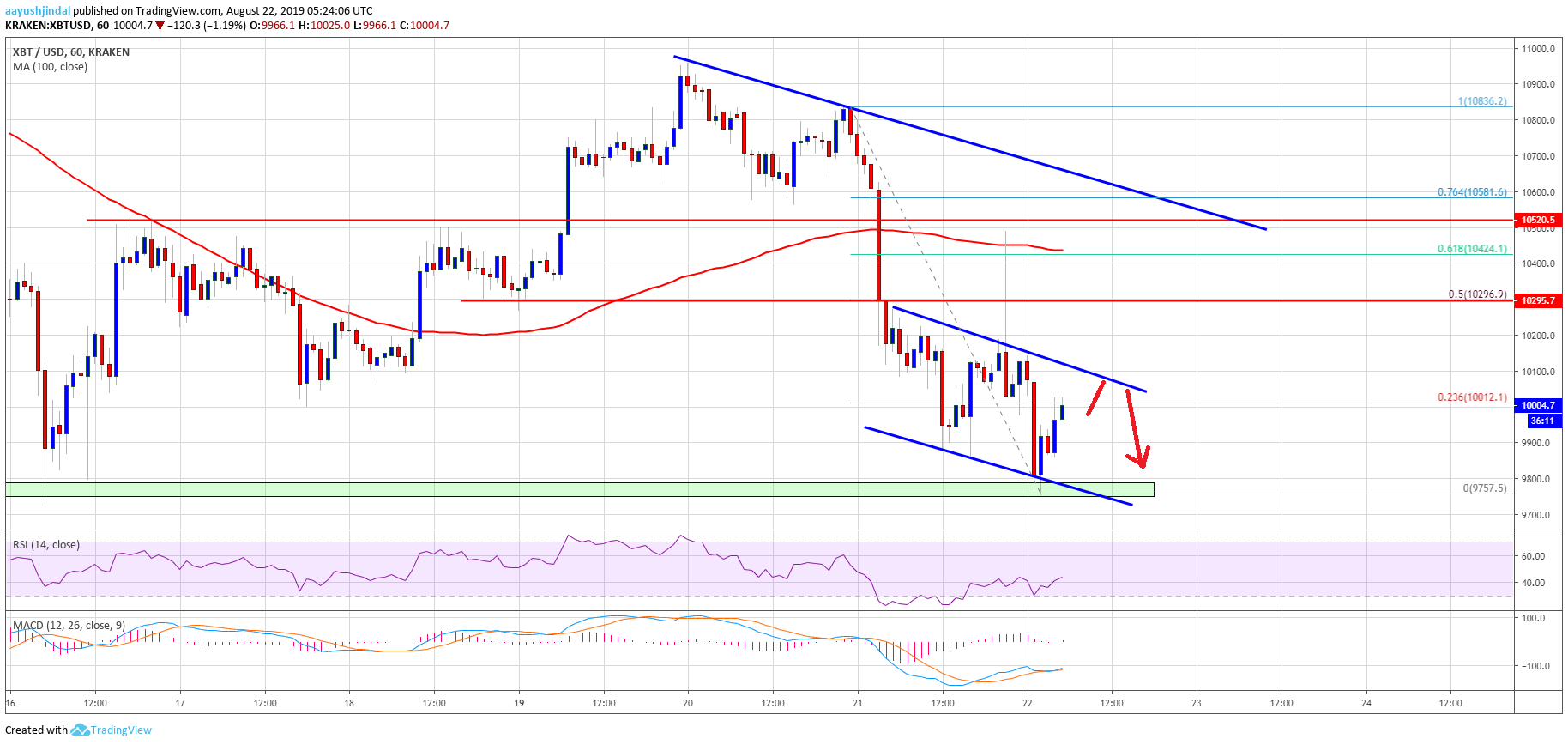
Task: Click date label 17 on time axis
Action: [x=180, y=703]
